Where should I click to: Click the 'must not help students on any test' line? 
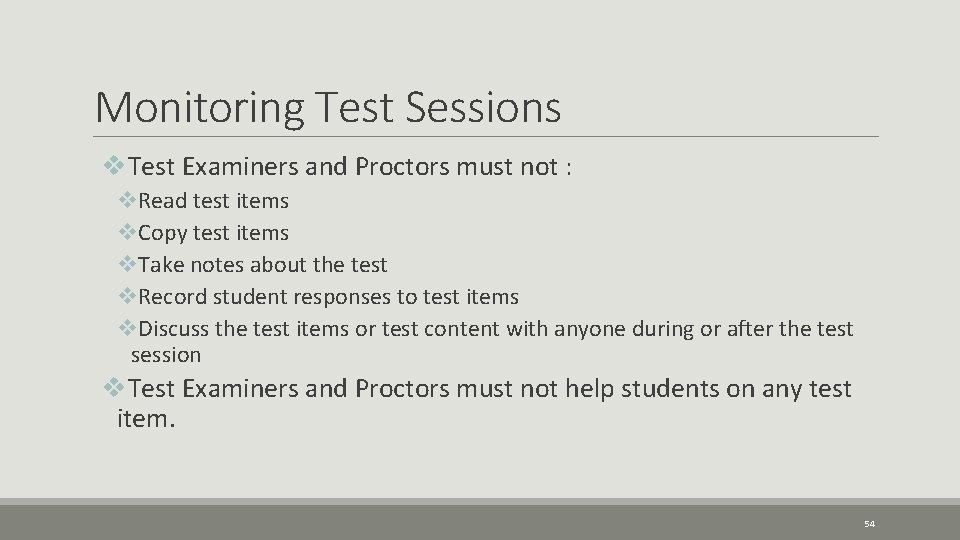point(490,388)
